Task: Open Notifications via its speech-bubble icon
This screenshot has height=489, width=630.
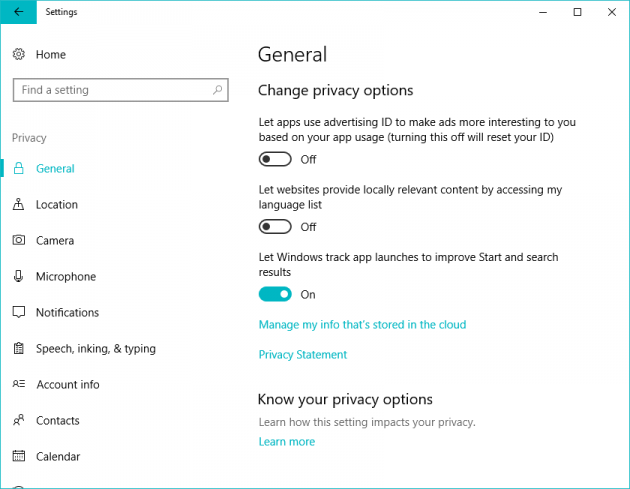Action: [x=18, y=312]
